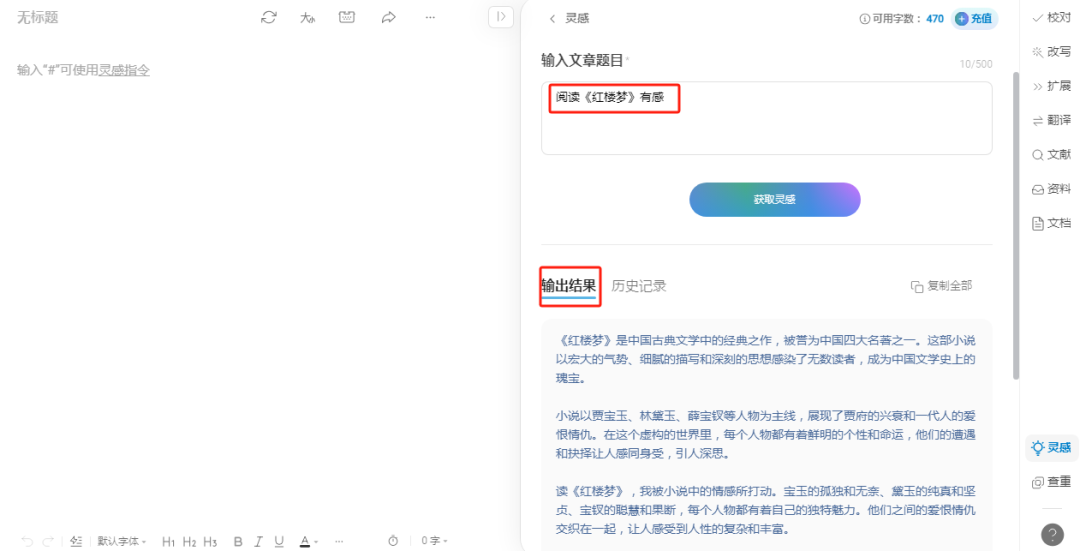
Task: Open the font color A dropdown
Action: click(308, 542)
